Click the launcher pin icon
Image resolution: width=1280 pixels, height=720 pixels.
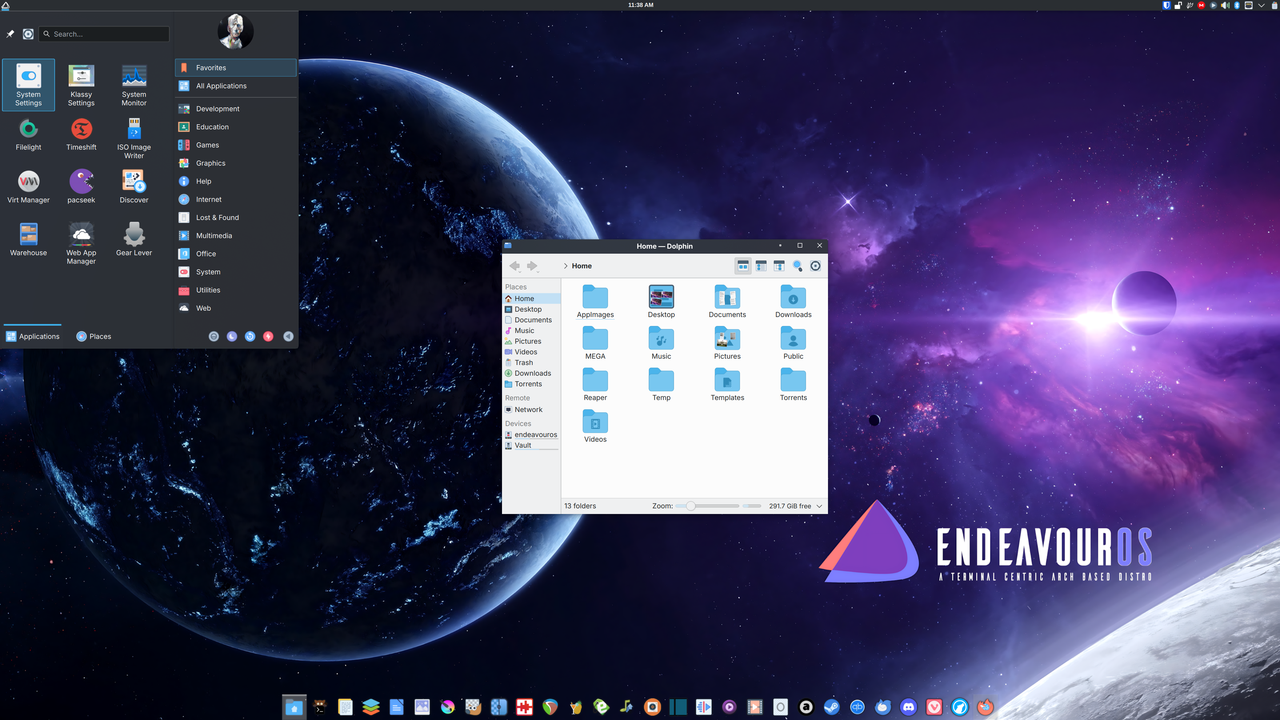click(x=10, y=34)
